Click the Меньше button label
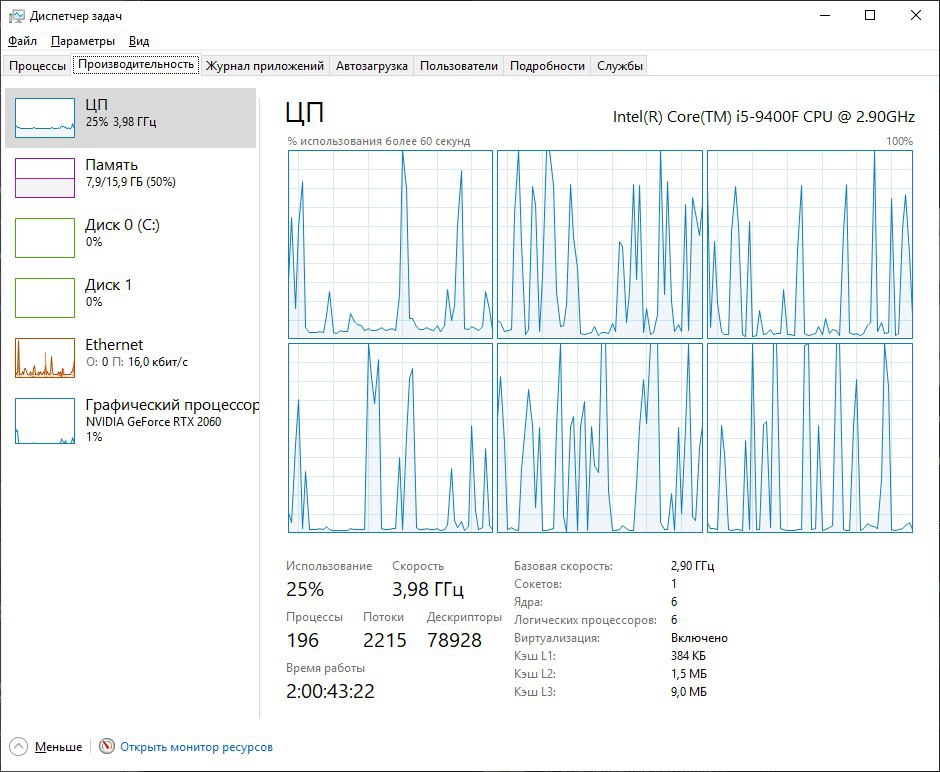 coord(58,747)
